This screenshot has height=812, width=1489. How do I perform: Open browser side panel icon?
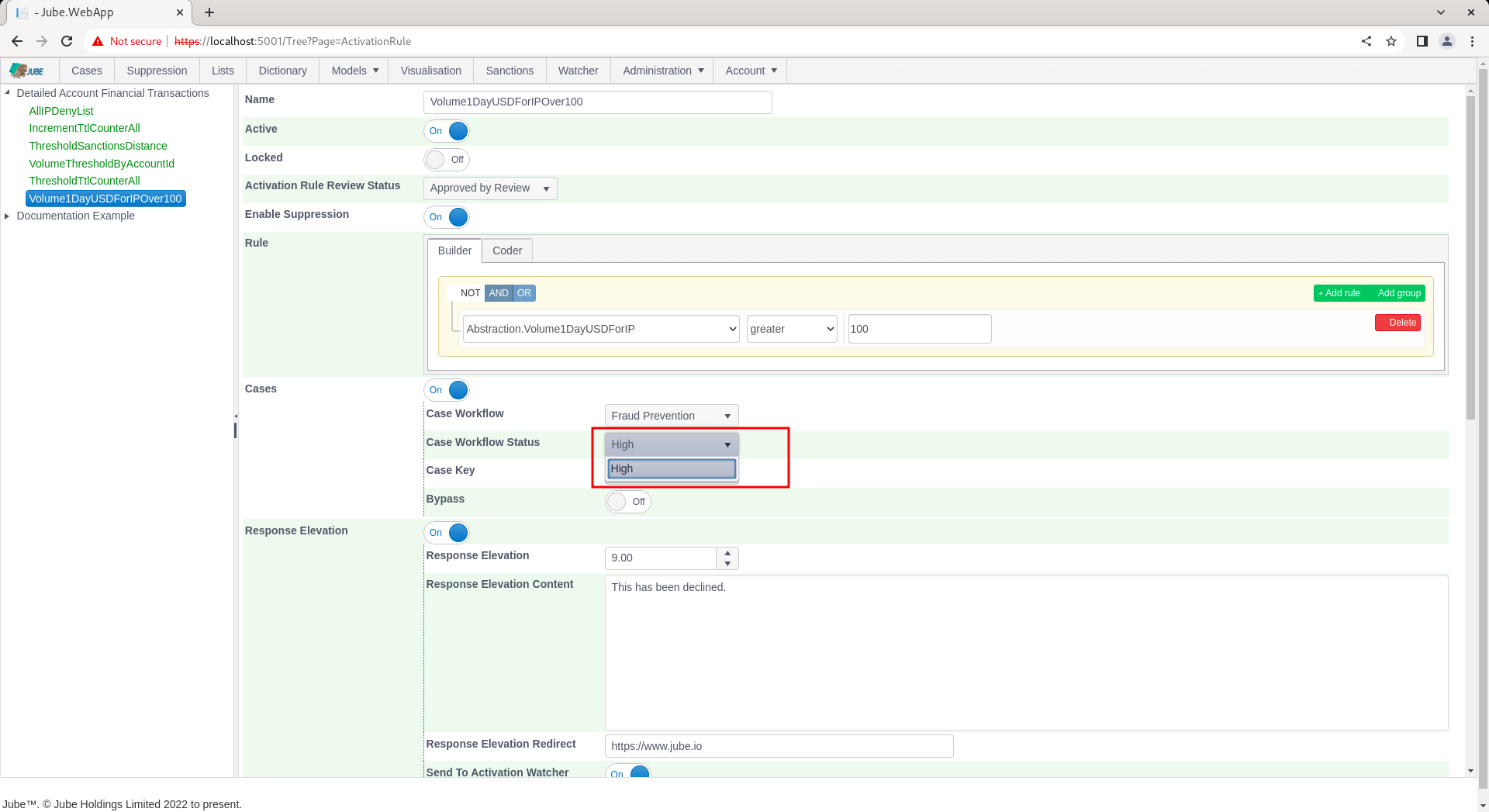click(x=1422, y=41)
